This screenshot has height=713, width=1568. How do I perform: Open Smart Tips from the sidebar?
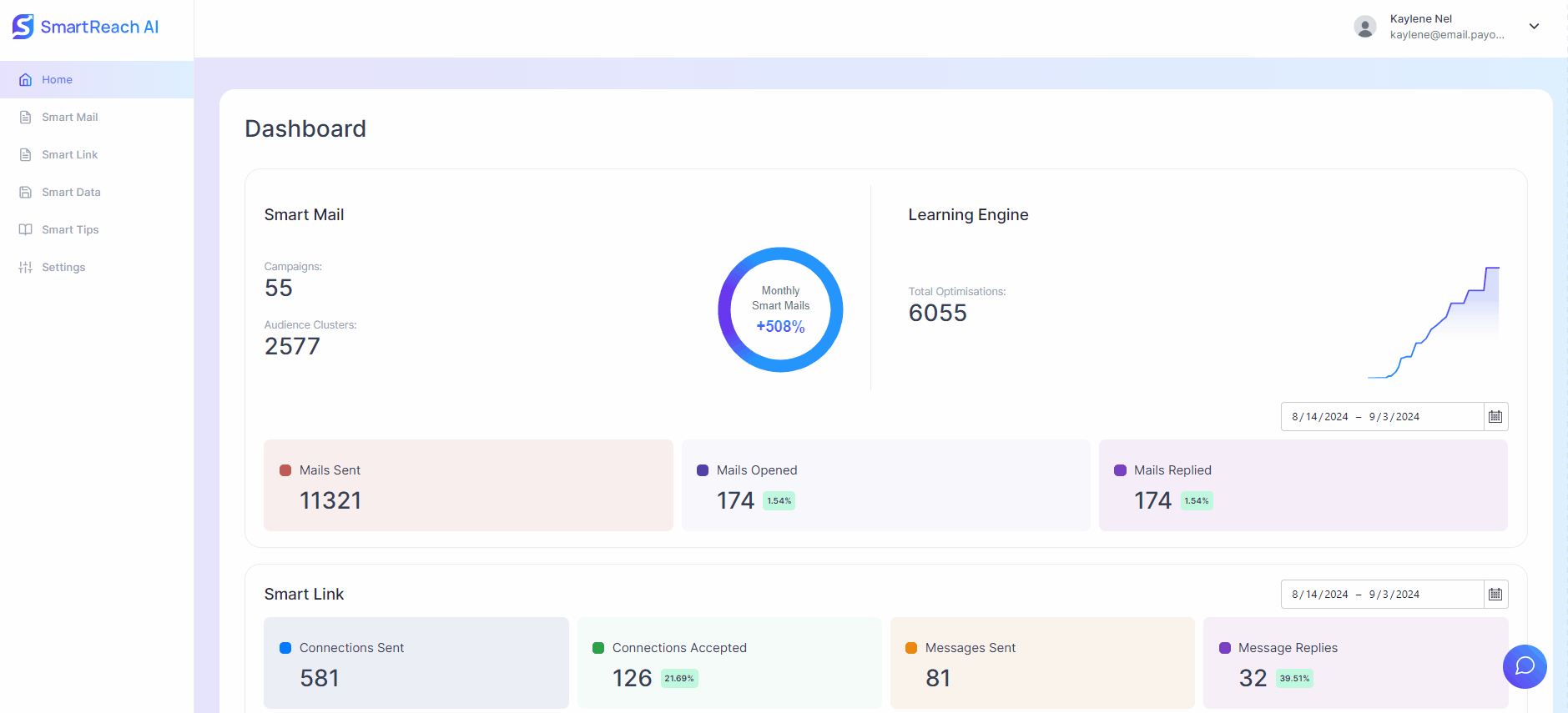click(97, 230)
